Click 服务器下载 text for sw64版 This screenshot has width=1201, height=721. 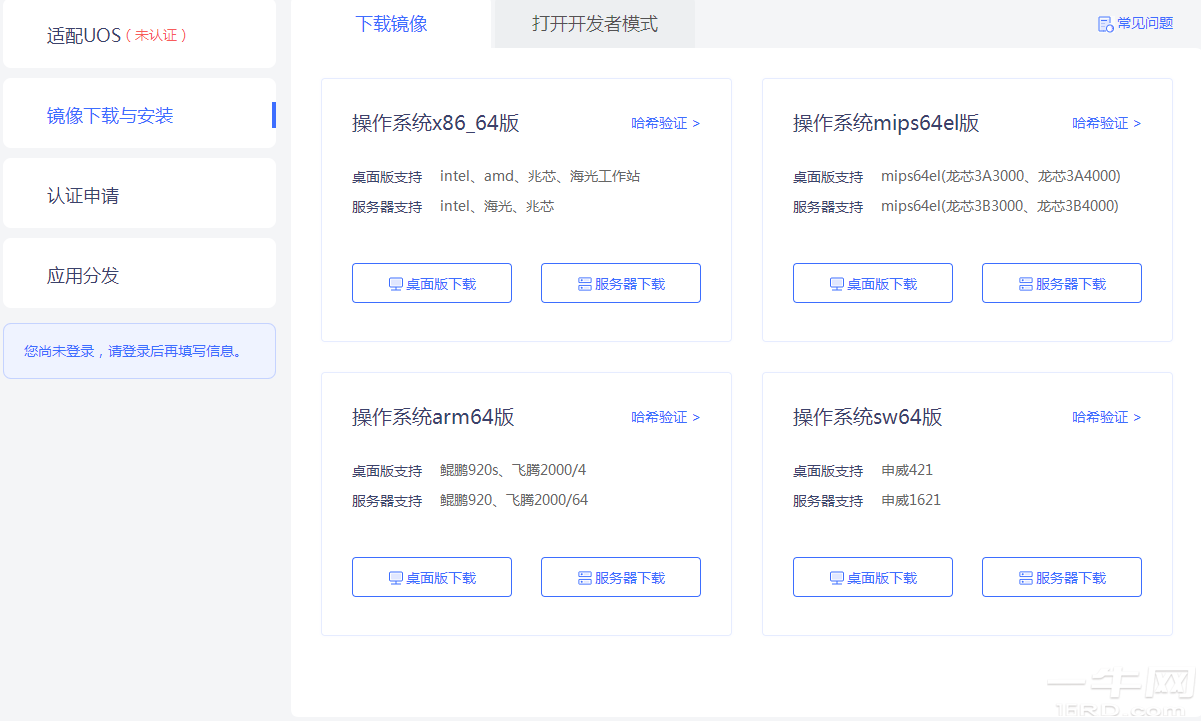[x=1071, y=578]
